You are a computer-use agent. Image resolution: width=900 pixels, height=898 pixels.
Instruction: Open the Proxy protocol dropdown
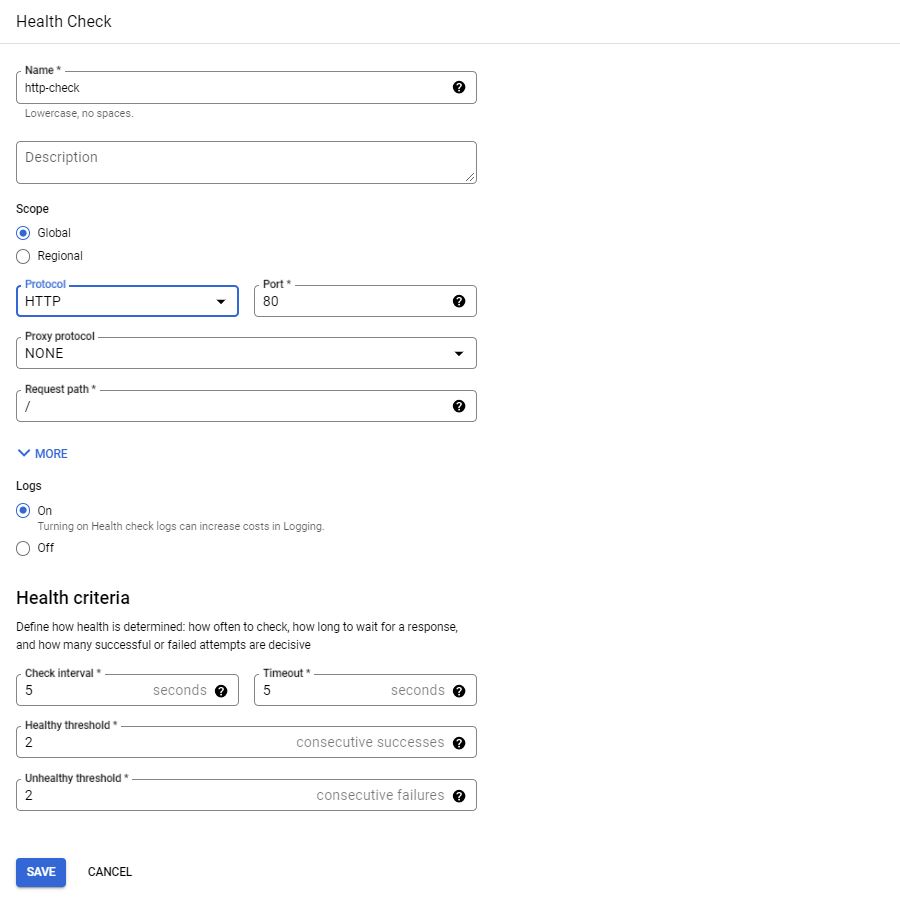coord(246,353)
